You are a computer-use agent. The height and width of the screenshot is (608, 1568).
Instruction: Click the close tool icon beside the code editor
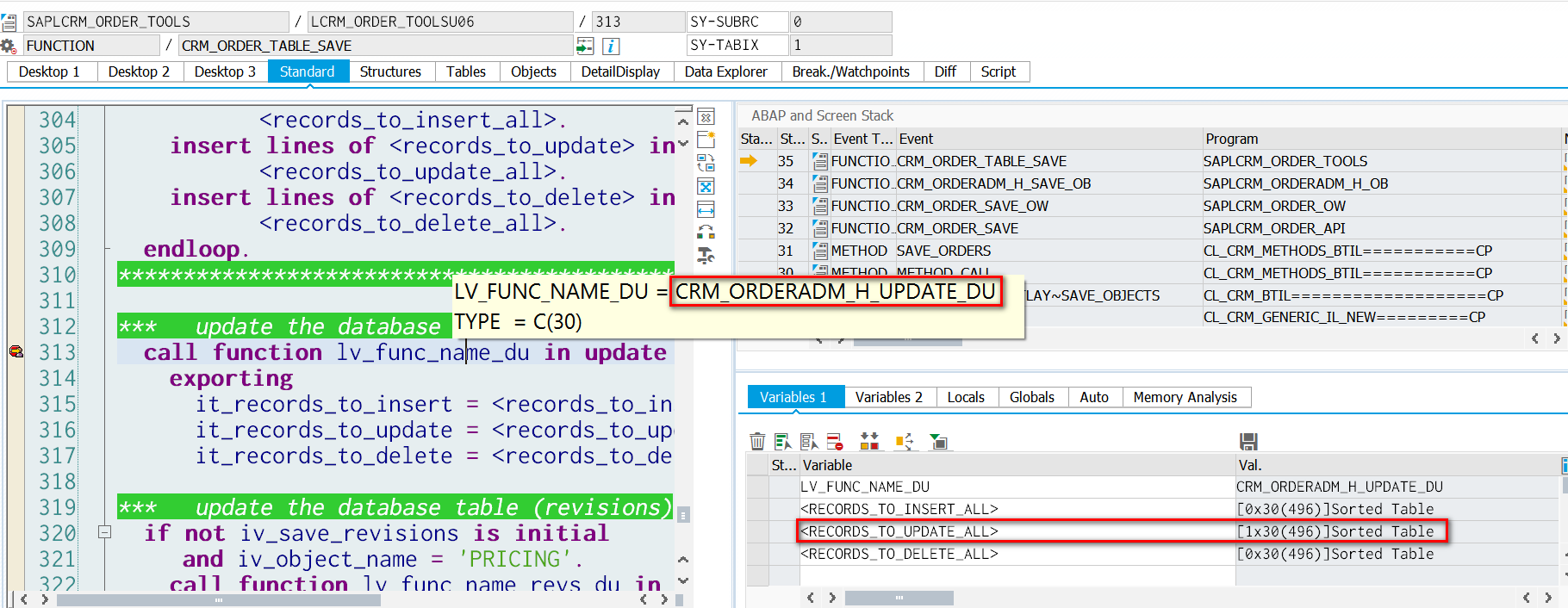(706, 117)
